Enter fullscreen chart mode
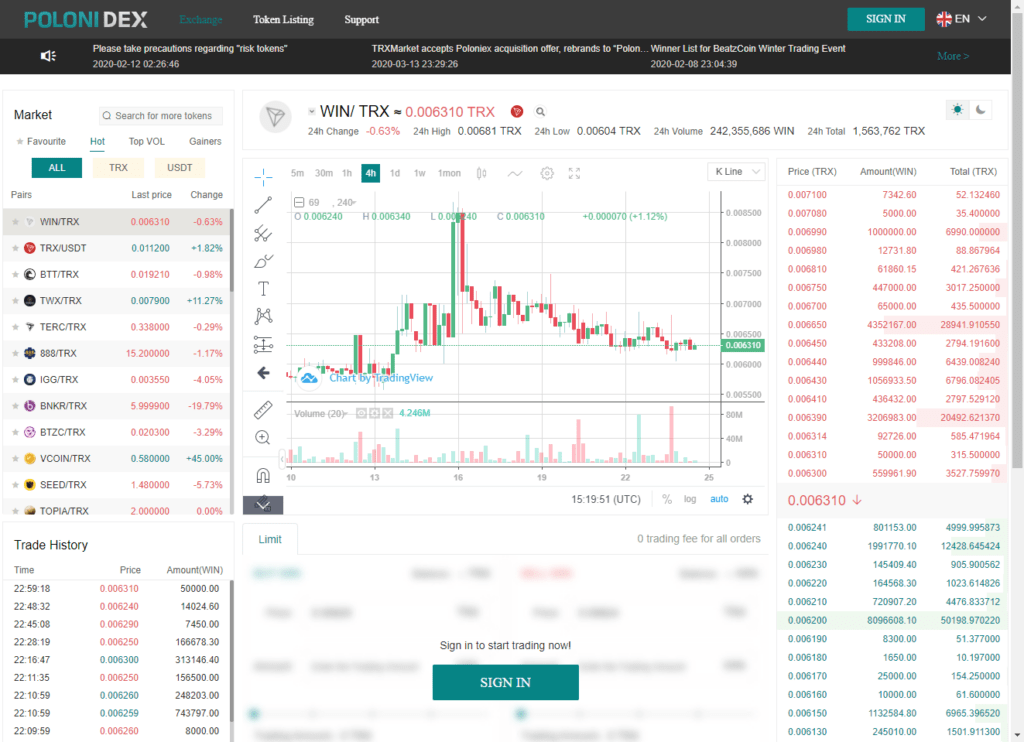Viewport: 1024px width, 742px height. coord(574,173)
